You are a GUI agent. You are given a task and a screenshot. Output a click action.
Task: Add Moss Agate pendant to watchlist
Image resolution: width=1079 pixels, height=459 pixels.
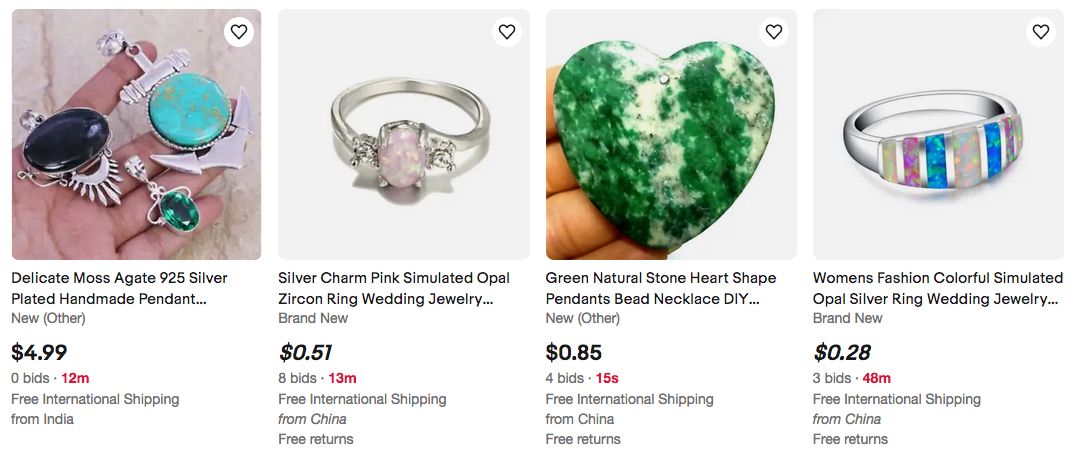[x=239, y=32]
